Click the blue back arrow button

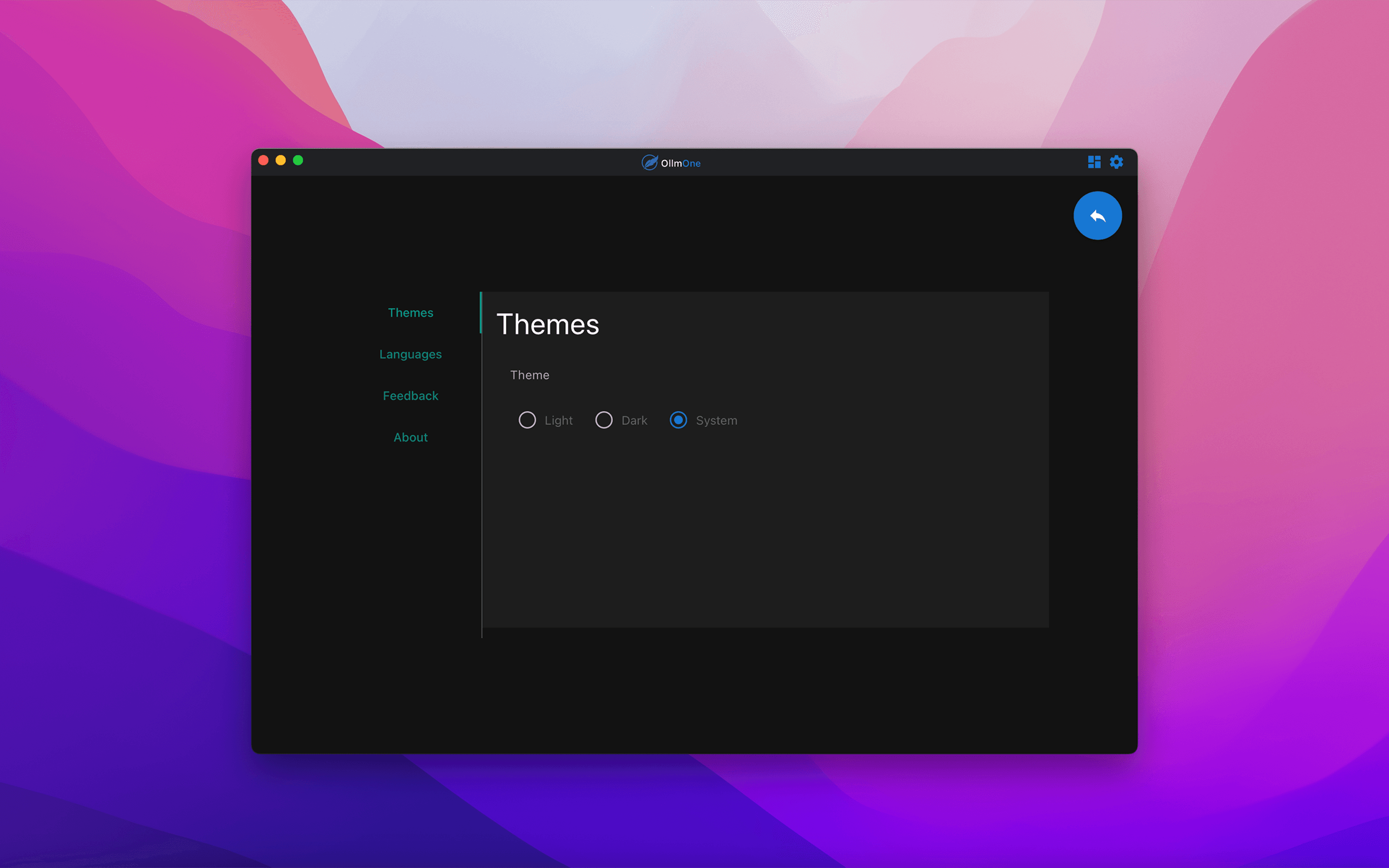[x=1097, y=215]
